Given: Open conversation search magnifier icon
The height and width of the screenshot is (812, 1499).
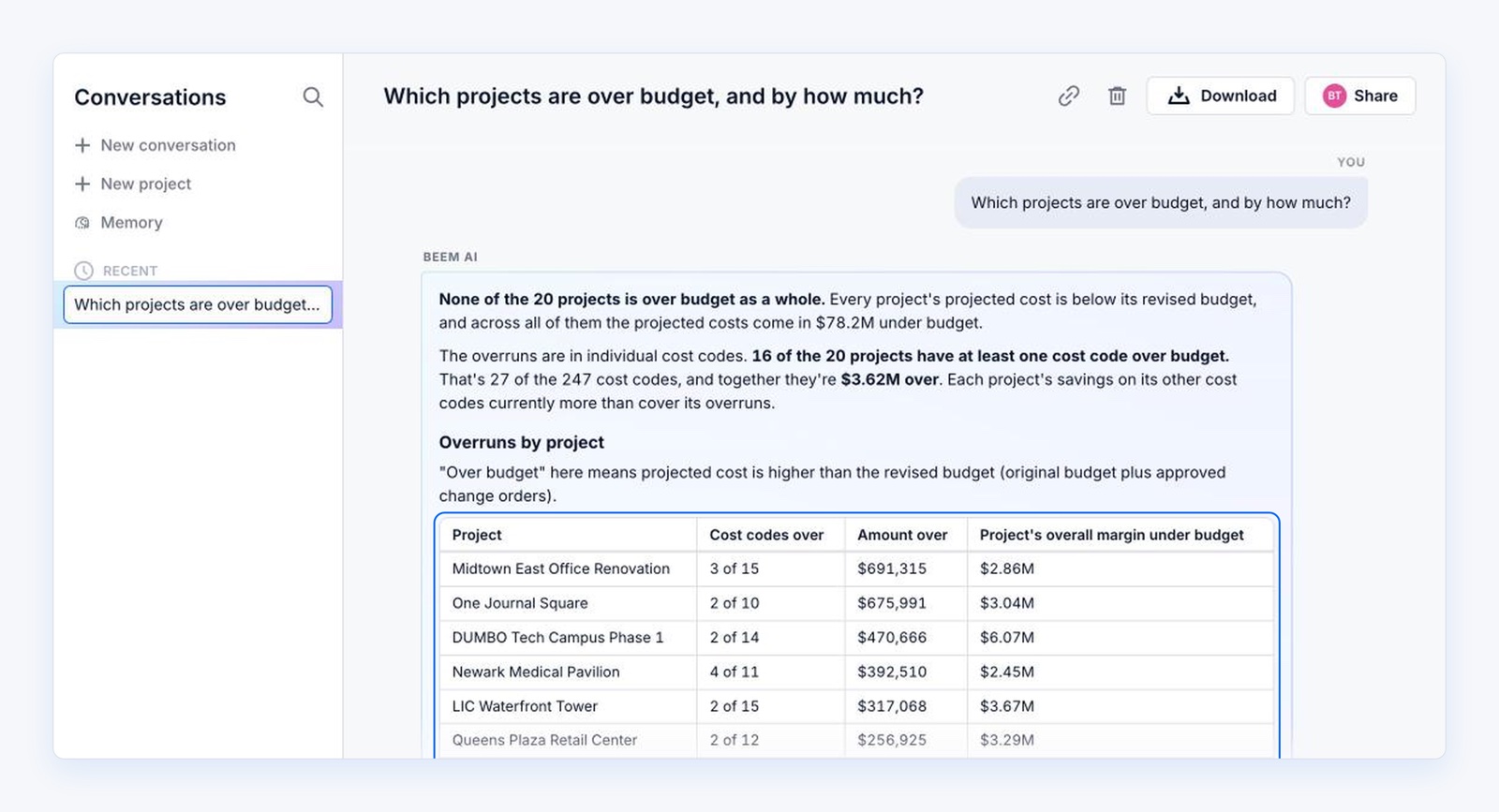Looking at the screenshot, I should pos(313,97).
